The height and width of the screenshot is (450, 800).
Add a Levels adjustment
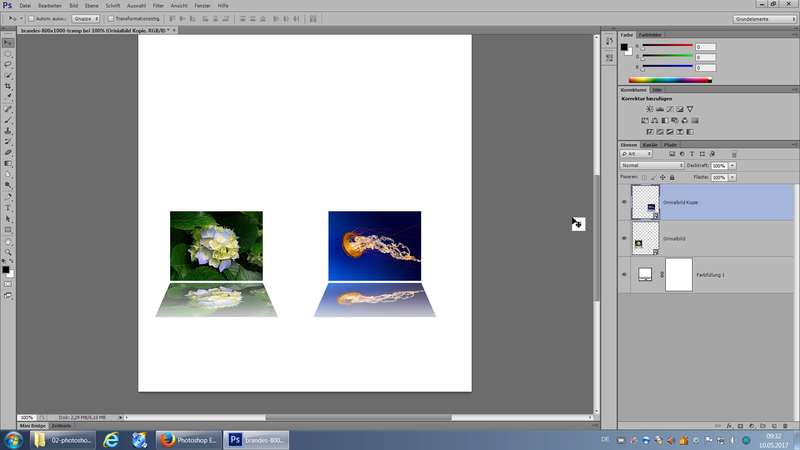[x=660, y=109]
